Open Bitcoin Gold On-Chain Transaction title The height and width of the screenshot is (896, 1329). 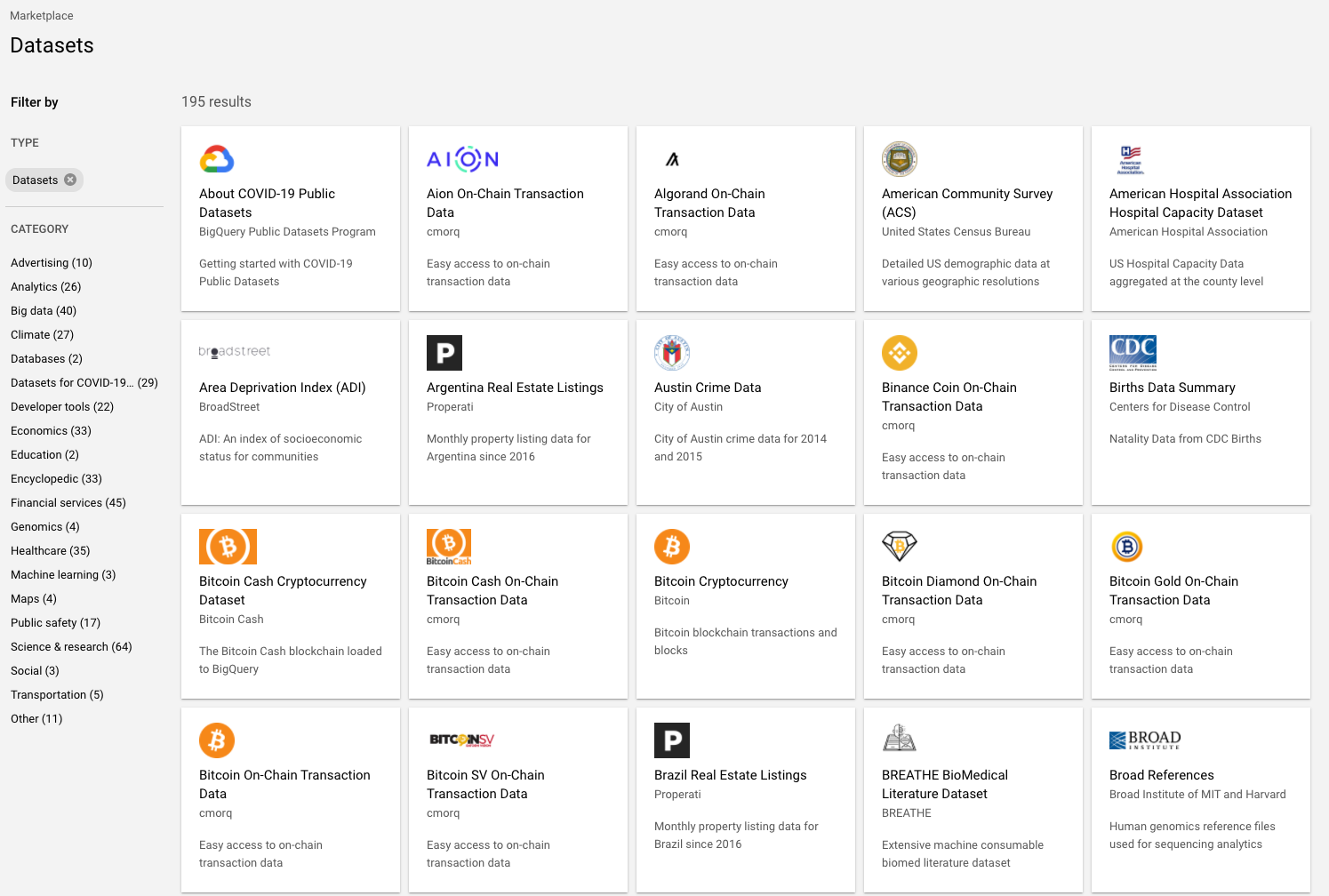coord(1173,590)
